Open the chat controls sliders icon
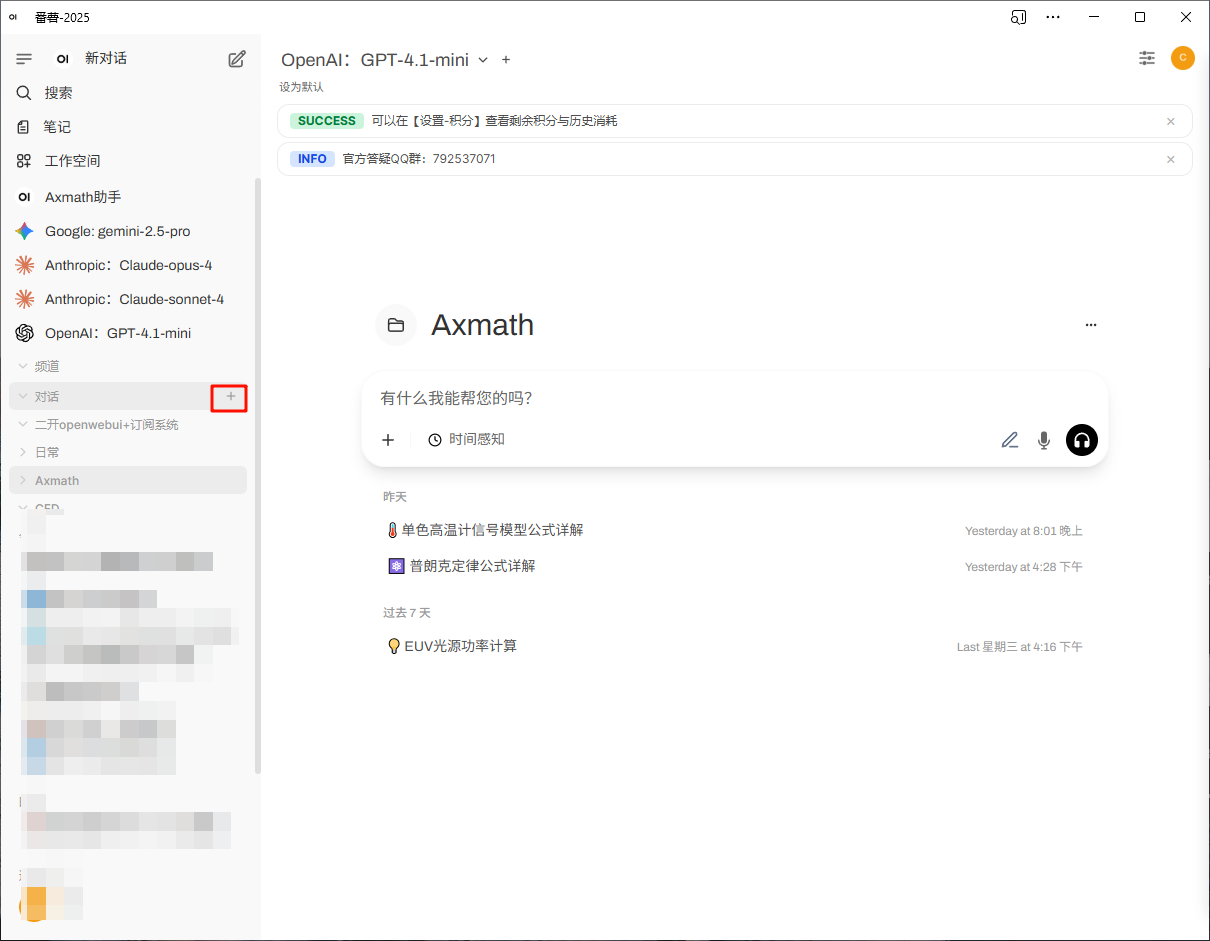Image resolution: width=1210 pixels, height=941 pixels. (x=1147, y=58)
